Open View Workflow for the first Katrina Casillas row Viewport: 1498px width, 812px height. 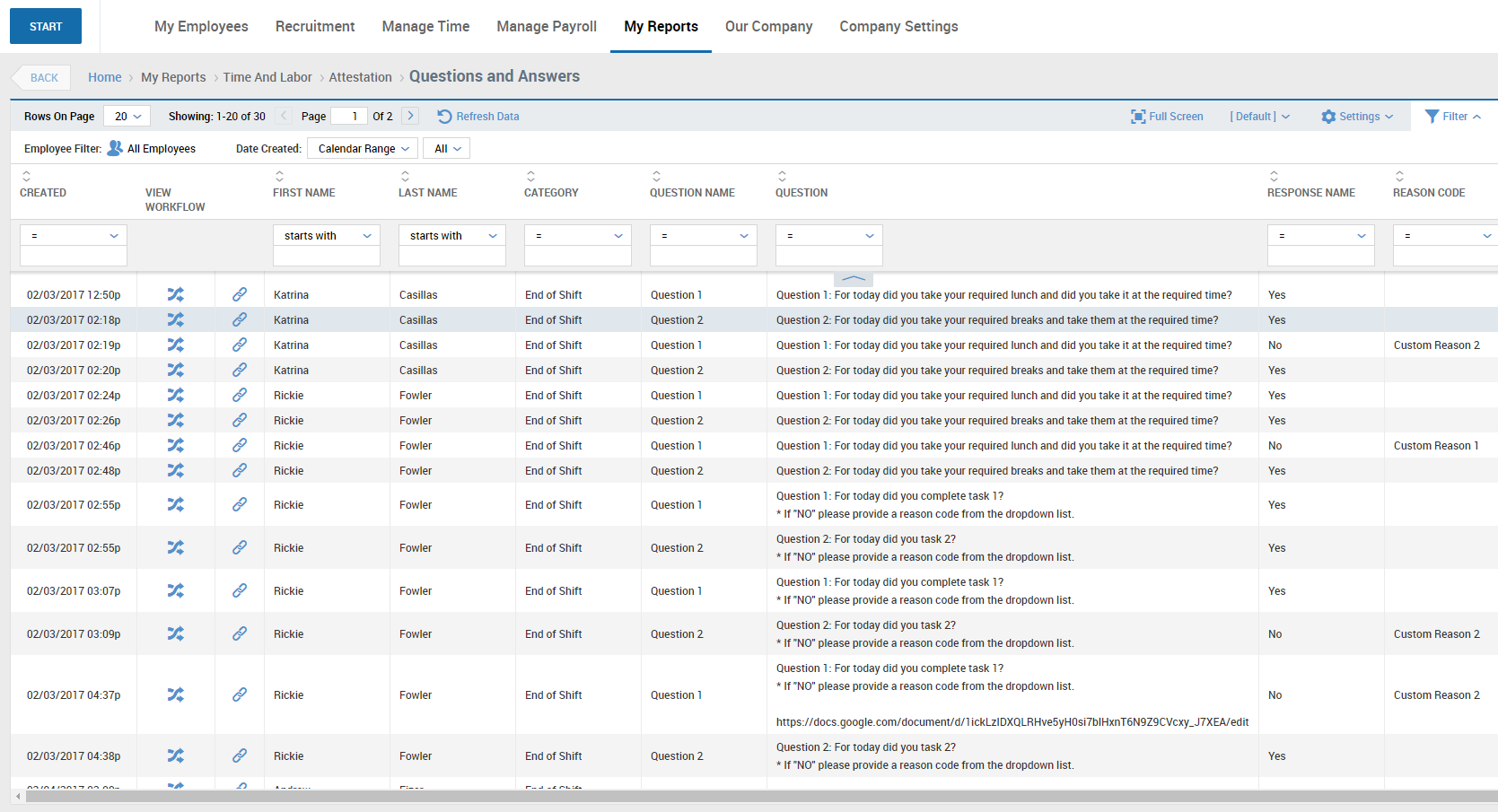tap(176, 294)
